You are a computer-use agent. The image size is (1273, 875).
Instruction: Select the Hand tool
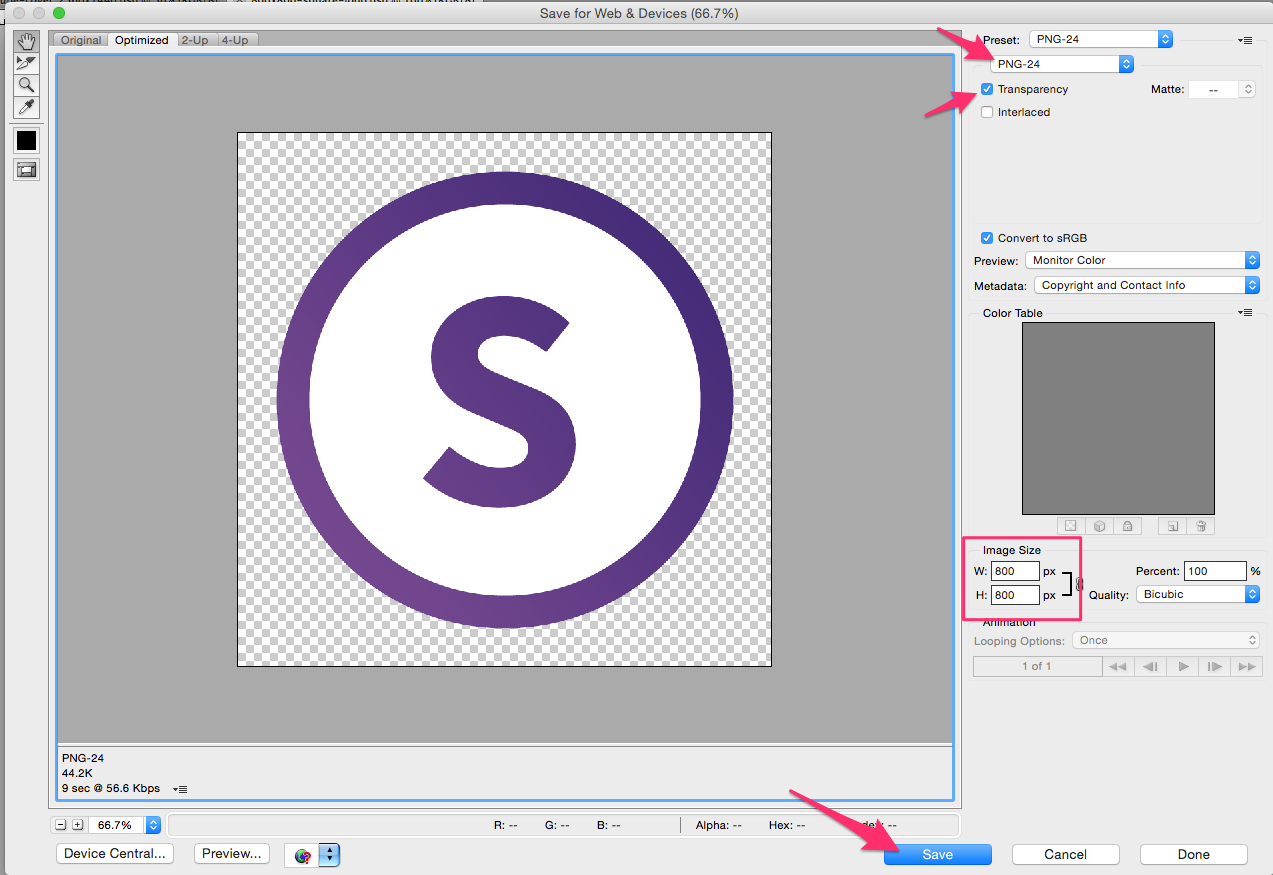click(26, 41)
